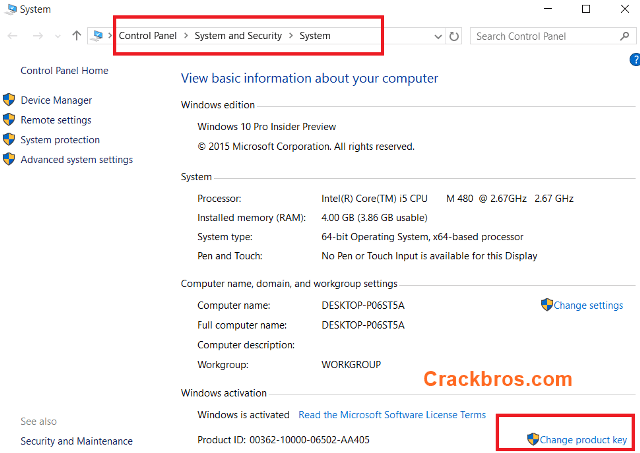The width and height of the screenshot is (640, 453).
Task: Open Control Panel Home link
Action: click(64, 71)
